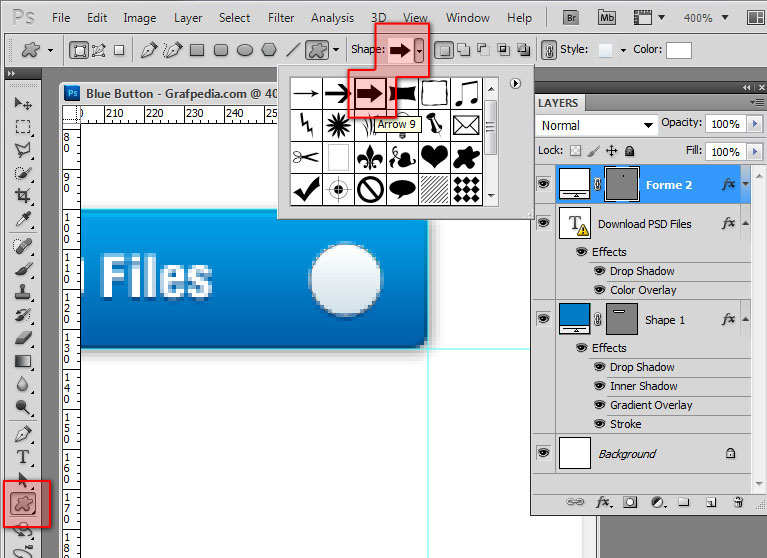Toggle Color Overlay effect visibility
Screen dimensions: 767x558
coord(600,290)
